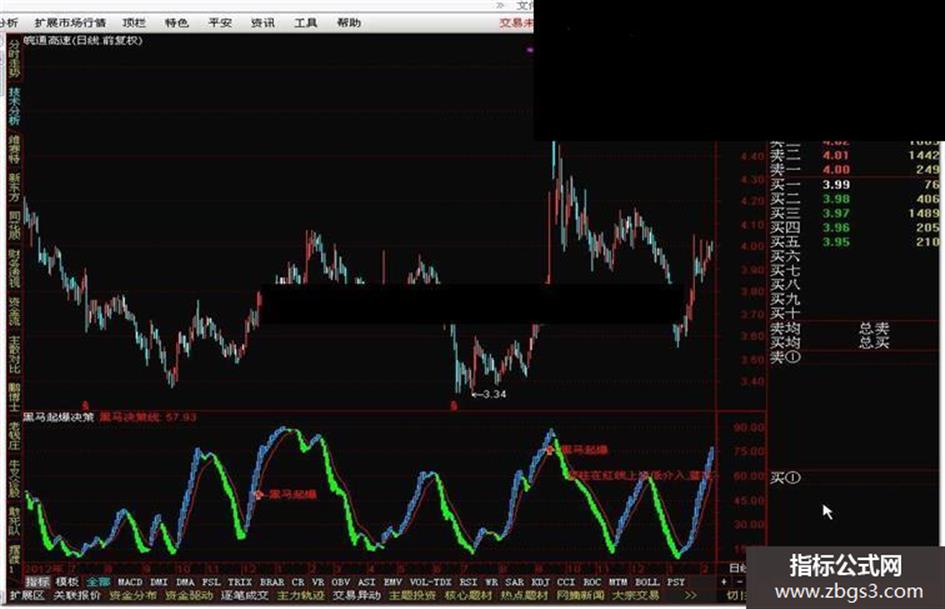Image resolution: width=945 pixels, height=609 pixels.
Task: Open the 工具 menu
Action: click(x=306, y=23)
